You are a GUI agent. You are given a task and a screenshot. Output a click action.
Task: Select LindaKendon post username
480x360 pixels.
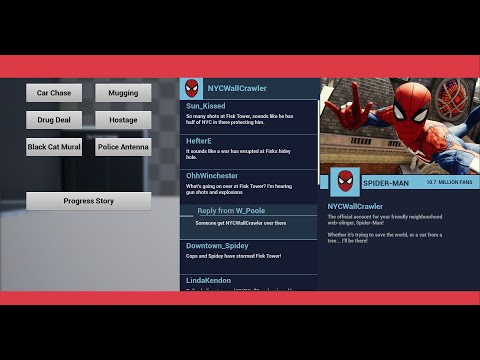(208, 281)
